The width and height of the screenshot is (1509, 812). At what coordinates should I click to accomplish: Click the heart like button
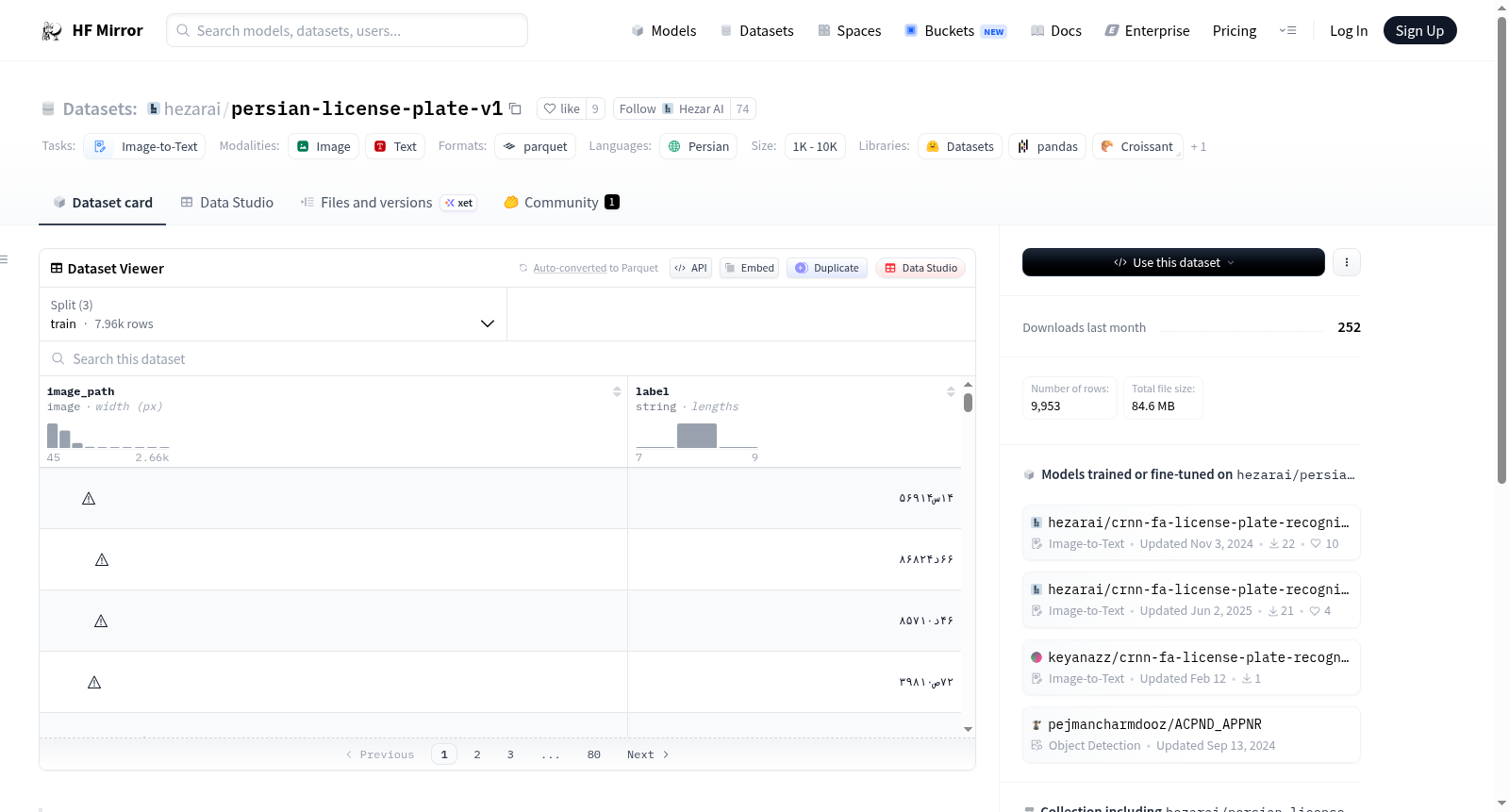click(x=561, y=108)
